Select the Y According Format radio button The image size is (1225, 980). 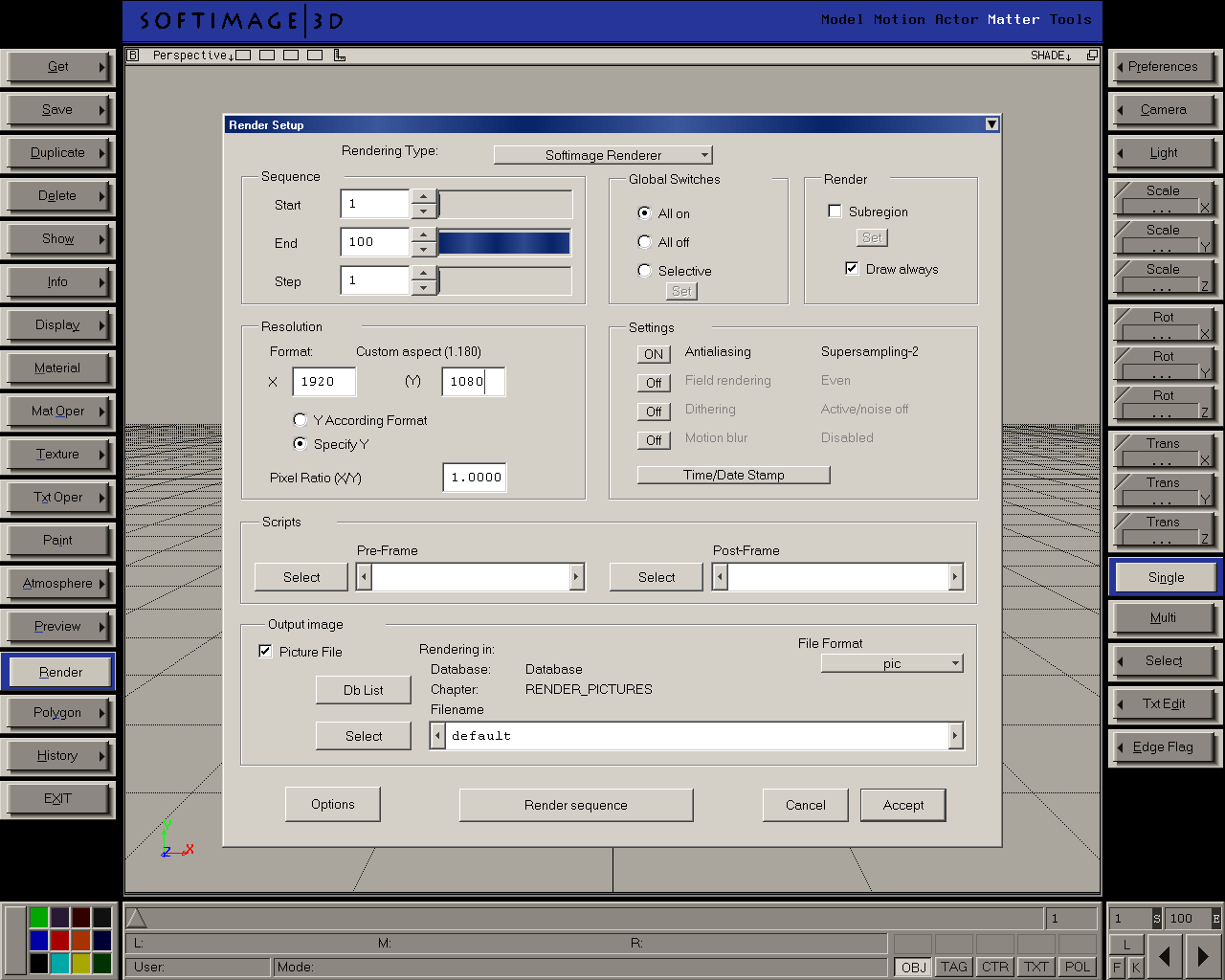point(300,420)
